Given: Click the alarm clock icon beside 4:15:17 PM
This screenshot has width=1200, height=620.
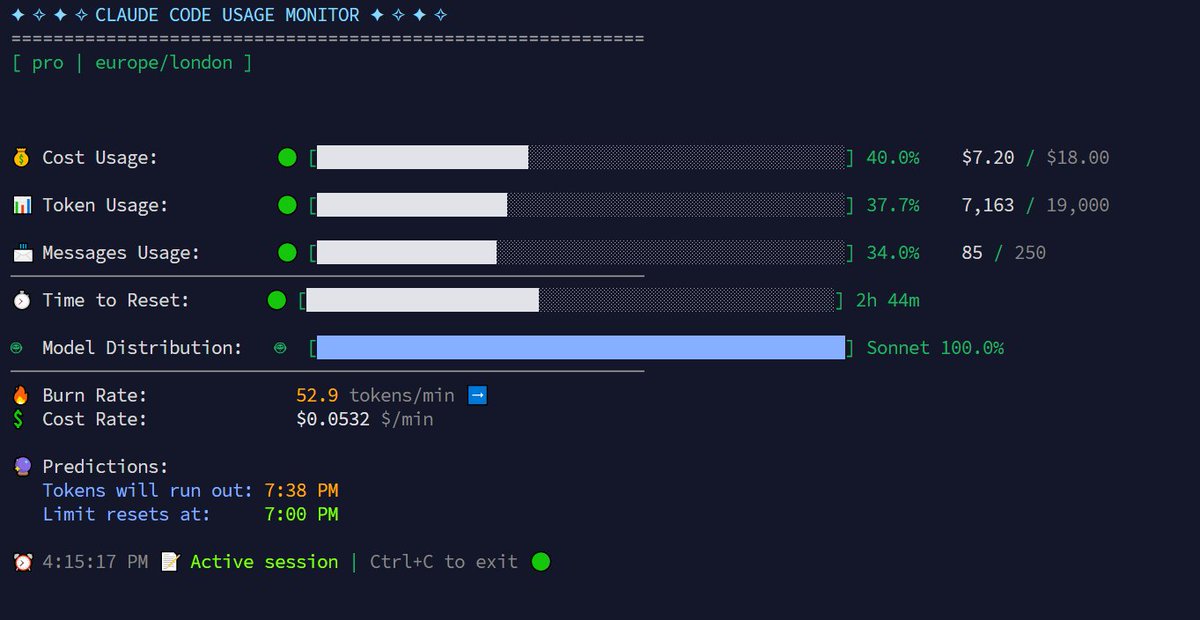Looking at the screenshot, I should pos(22,562).
